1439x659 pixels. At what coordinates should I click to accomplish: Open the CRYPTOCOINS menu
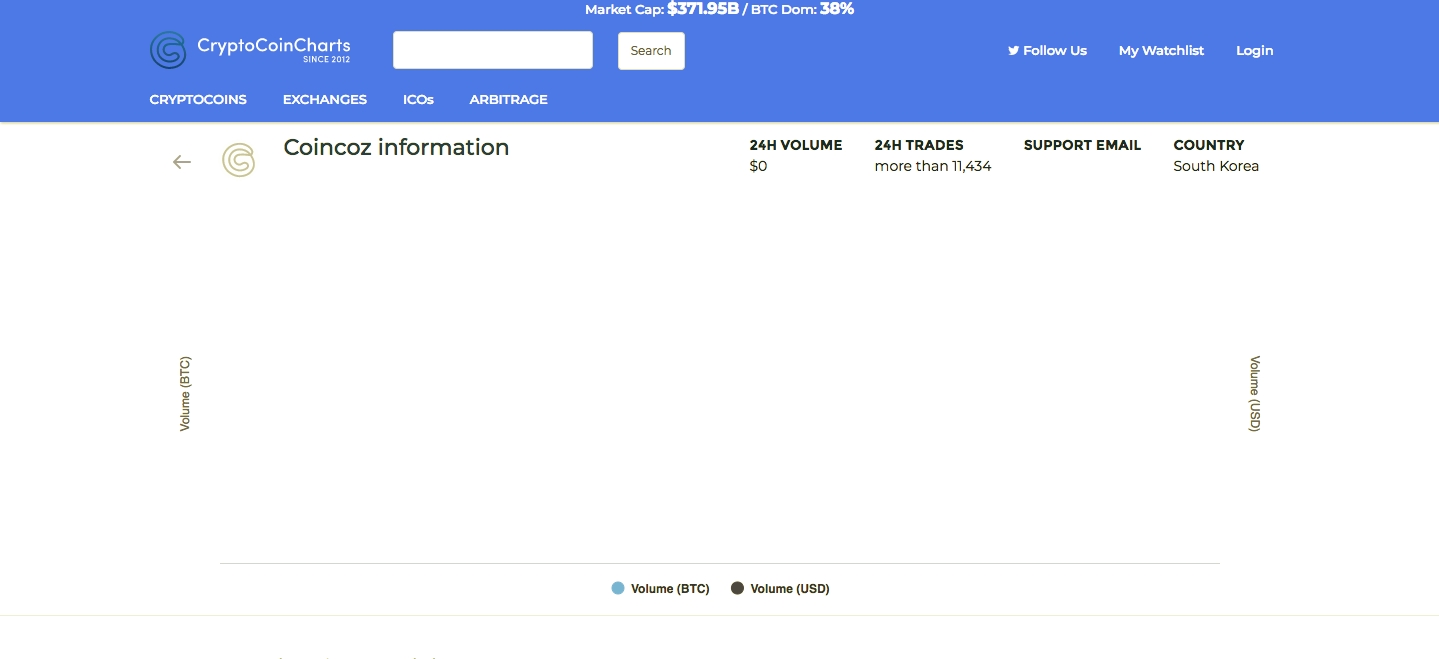198,99
